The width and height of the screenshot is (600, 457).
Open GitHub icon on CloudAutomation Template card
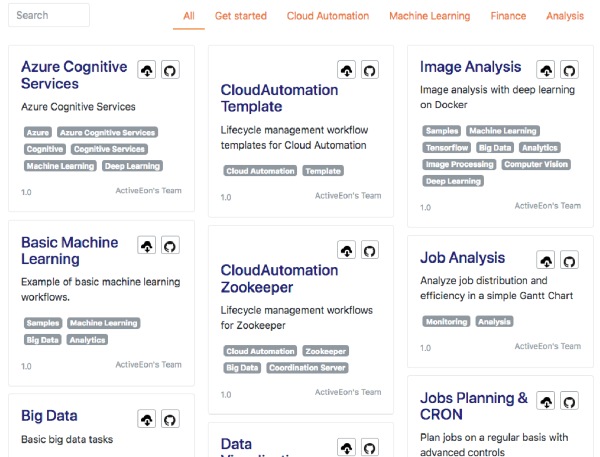coord(370,70)
